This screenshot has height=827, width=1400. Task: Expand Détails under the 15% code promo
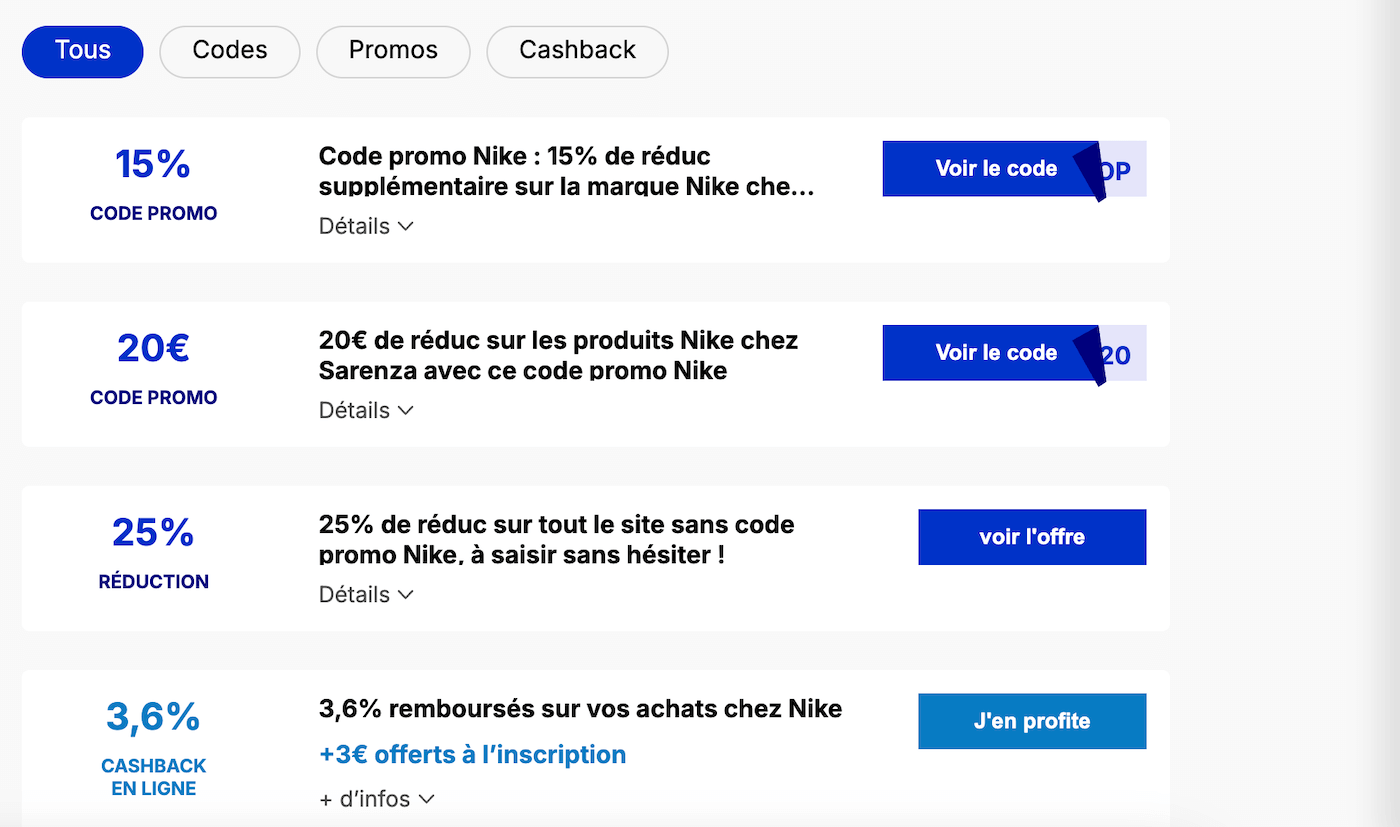pyautogui.click(x=365, y=226)
